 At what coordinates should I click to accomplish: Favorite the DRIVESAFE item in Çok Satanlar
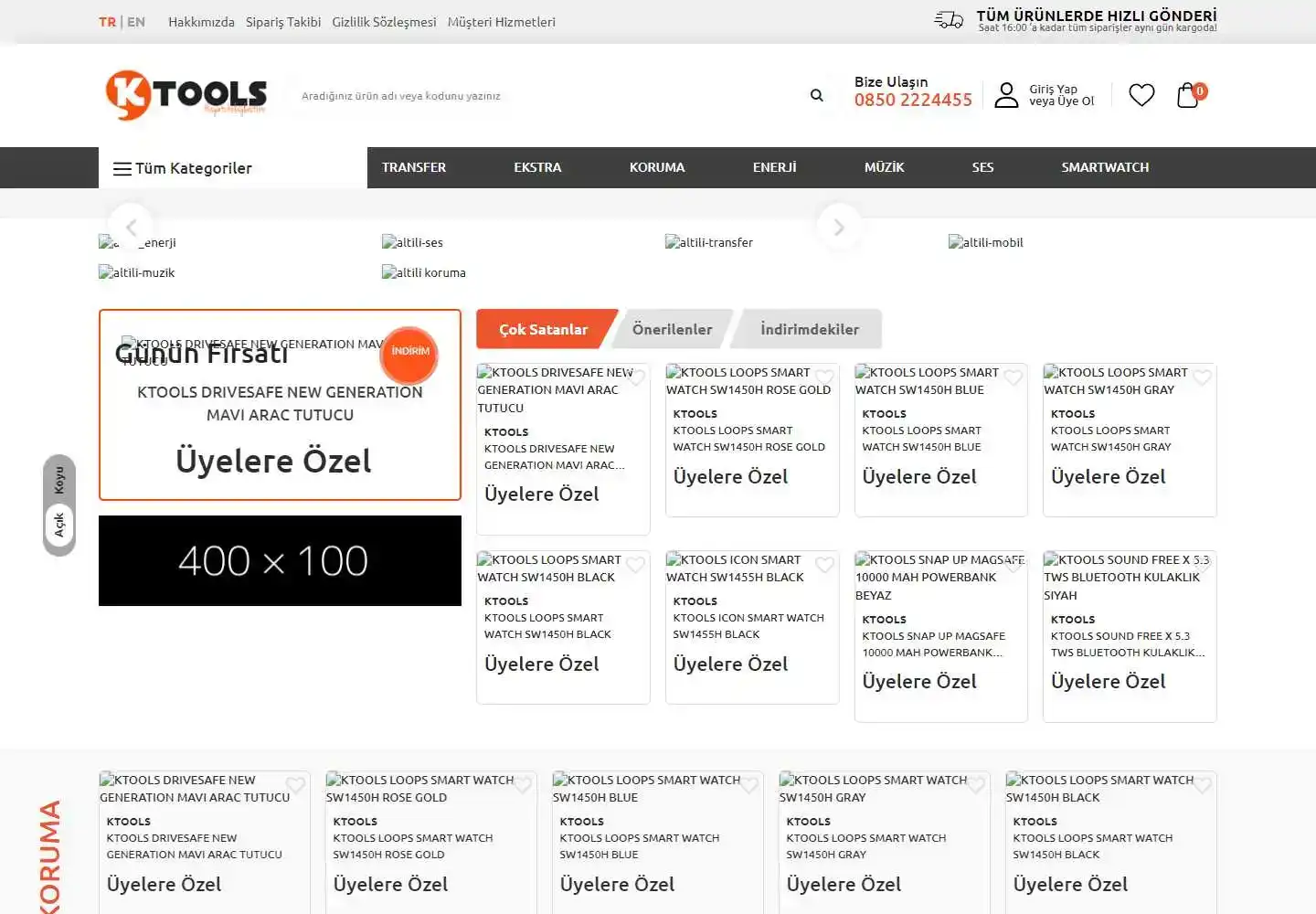point(636,377)
